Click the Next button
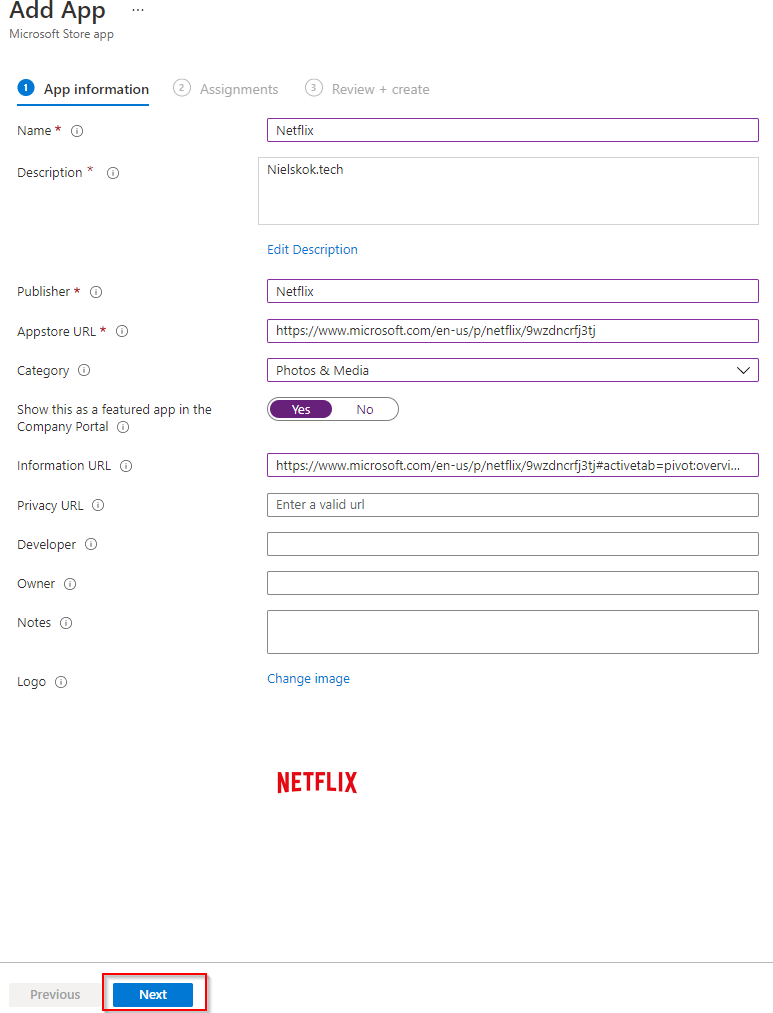The image size is (773, 1013). tap(153, 994)
